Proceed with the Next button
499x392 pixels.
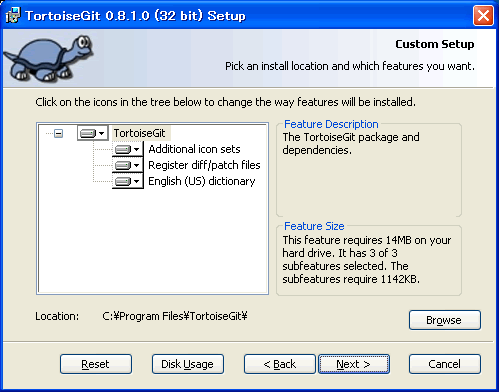[354, 364]
